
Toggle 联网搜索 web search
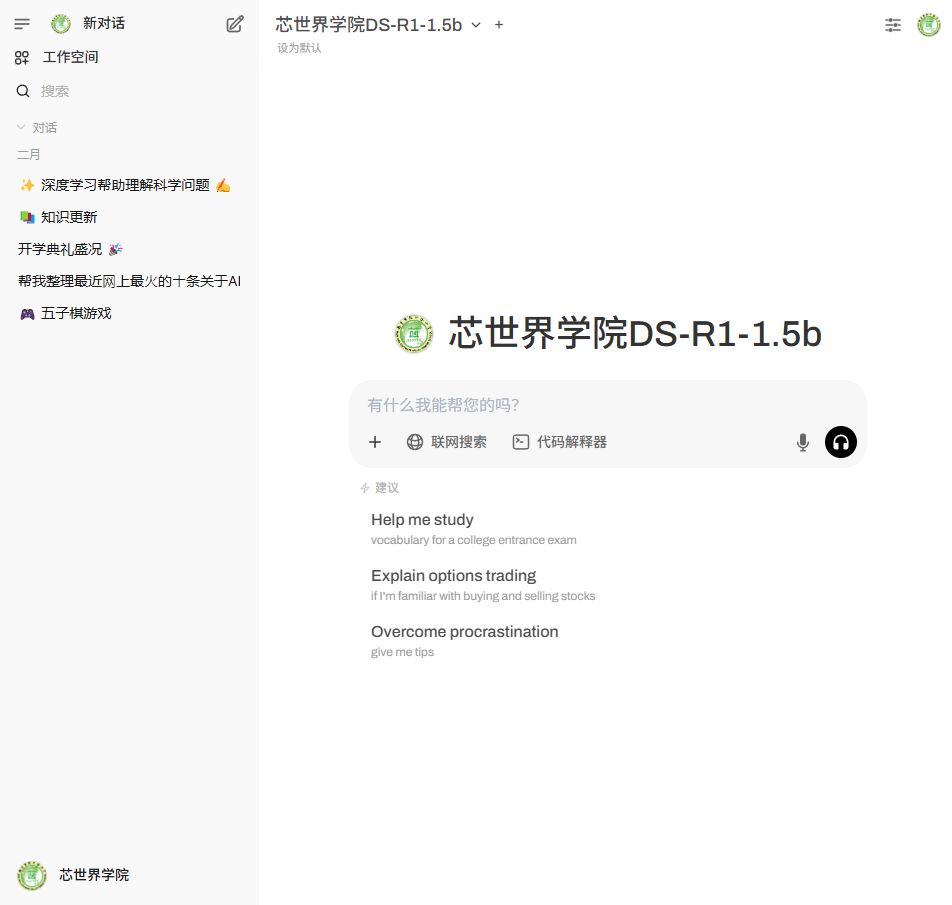[446, 442]
